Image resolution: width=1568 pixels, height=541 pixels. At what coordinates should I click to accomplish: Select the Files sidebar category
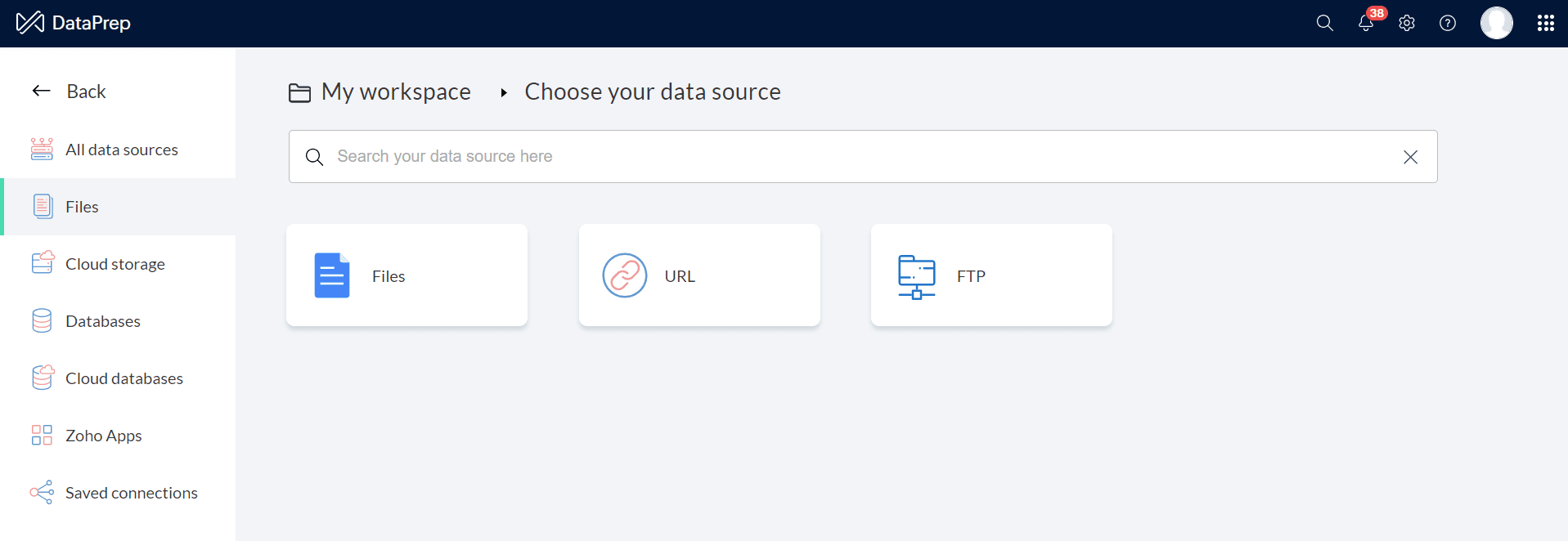pos(82,207)
